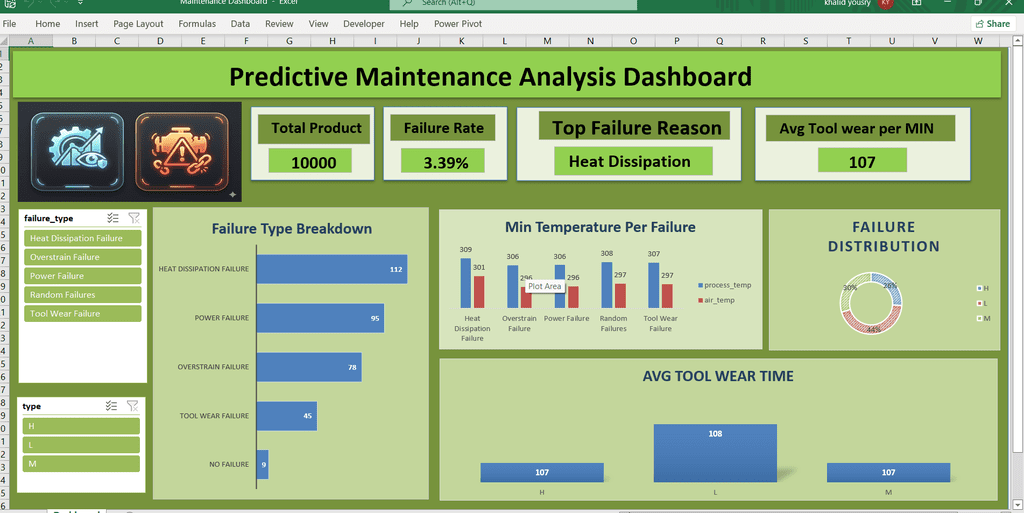Select the Heat Dissipation Failure bar
Image resolution: width=1024 pixels, height=513 pixels.
coord(332,269)
